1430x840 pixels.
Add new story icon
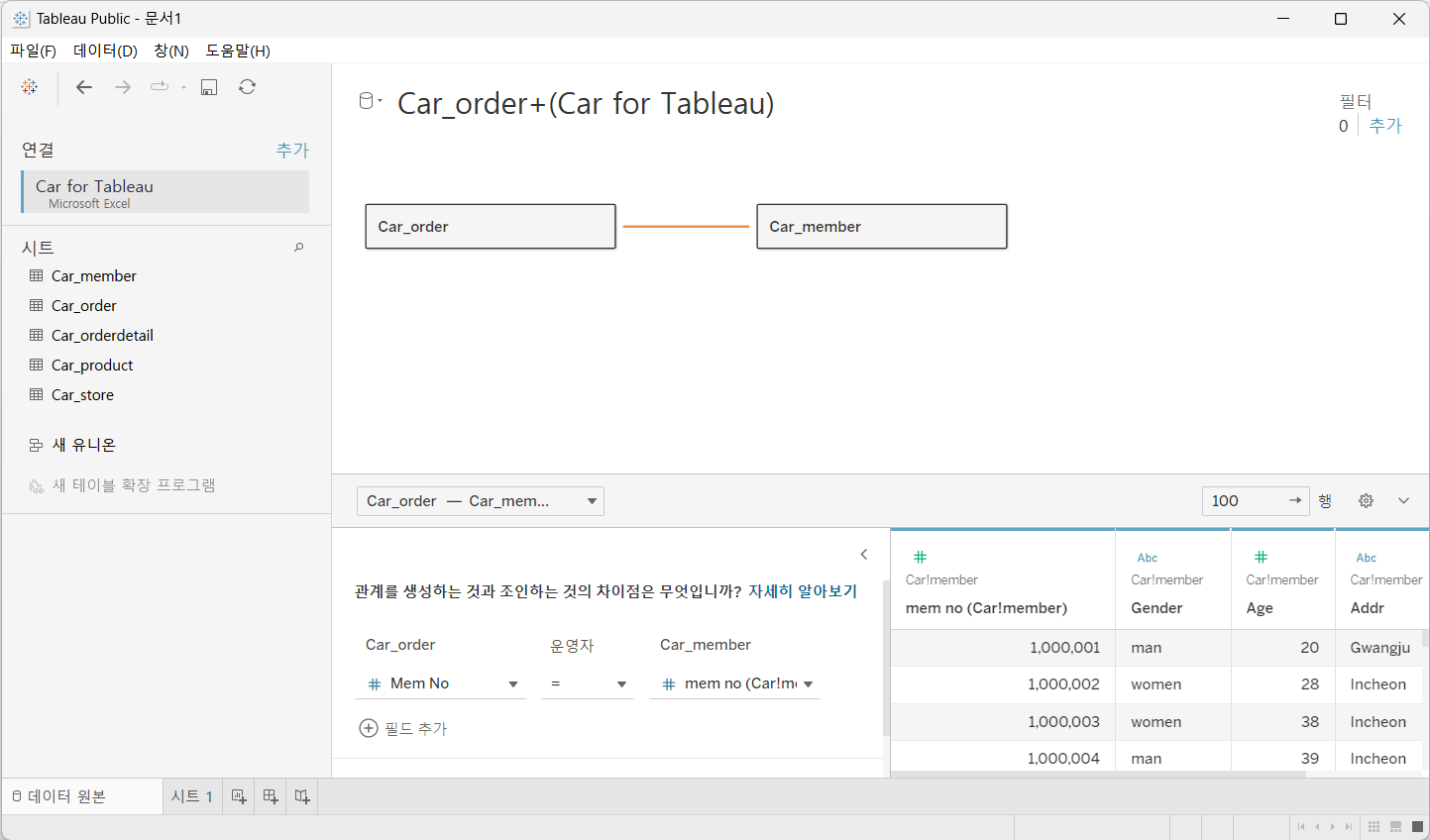tap(302, 796)
